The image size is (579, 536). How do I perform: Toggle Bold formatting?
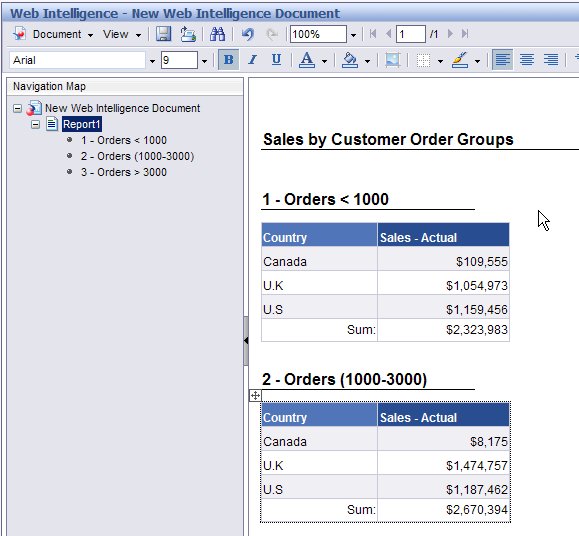click(229, 60)
